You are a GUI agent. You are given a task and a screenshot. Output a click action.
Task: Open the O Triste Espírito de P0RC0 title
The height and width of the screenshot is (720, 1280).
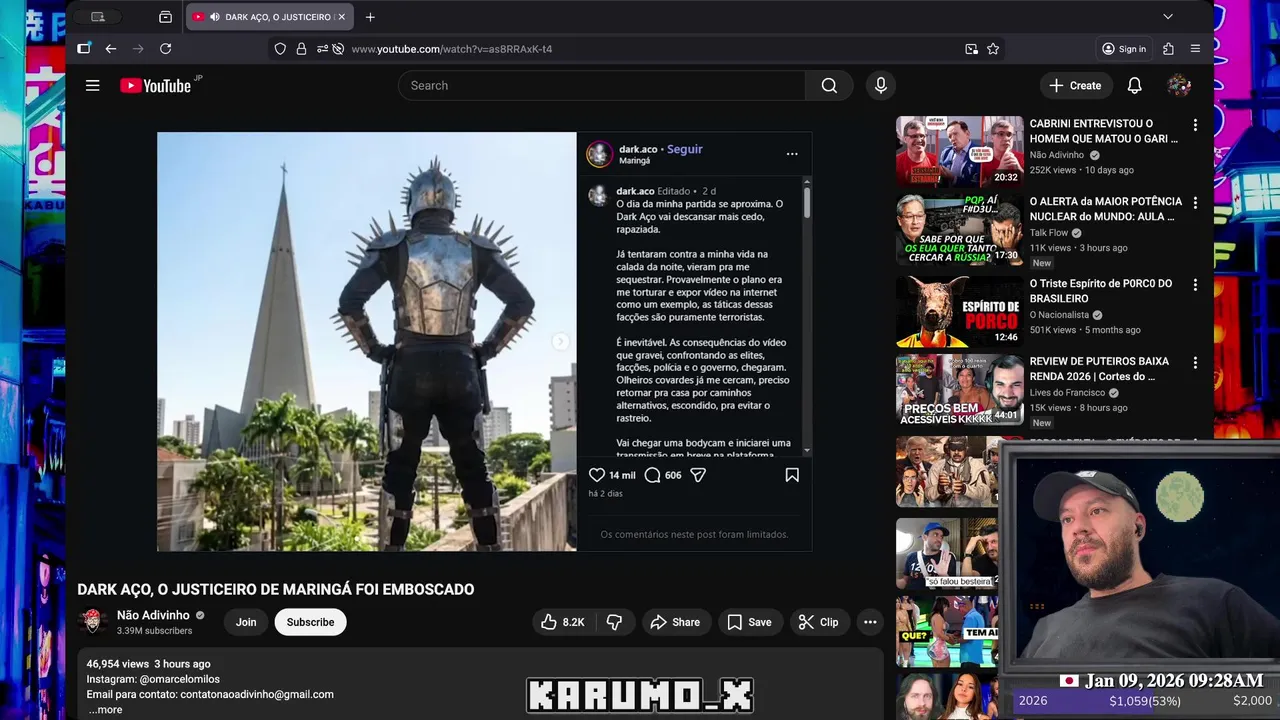[x=1101, y=291]
